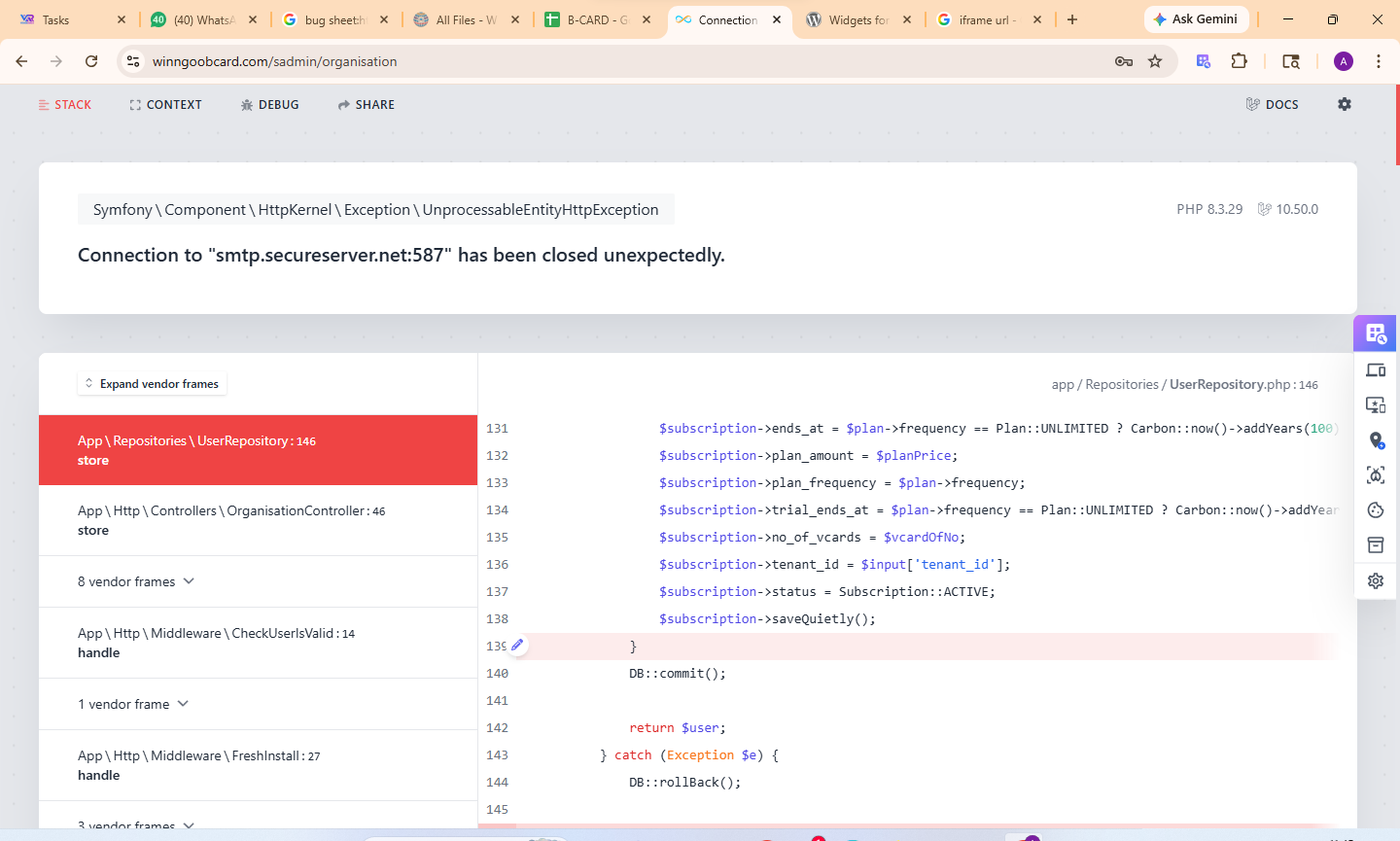Reload the current page

coord(91,61)
